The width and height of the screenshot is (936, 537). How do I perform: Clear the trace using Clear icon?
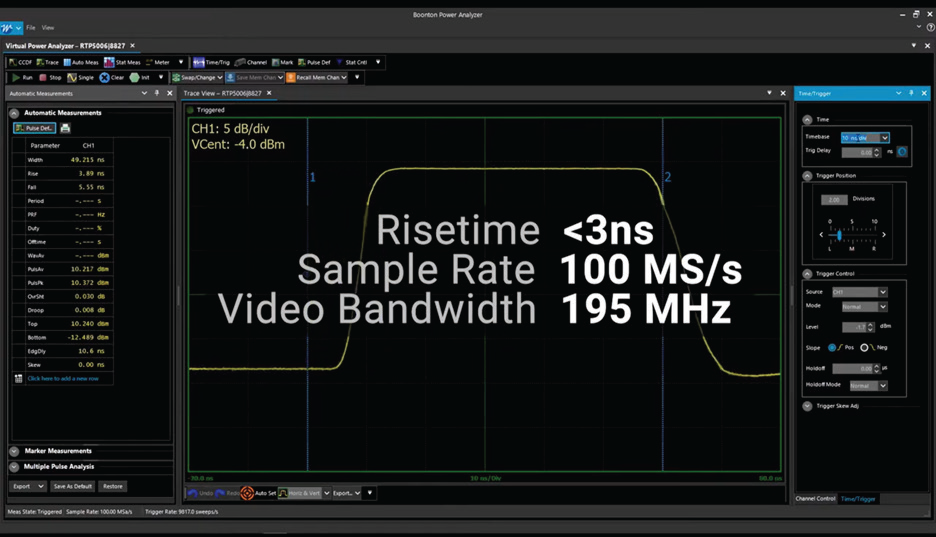104,77
